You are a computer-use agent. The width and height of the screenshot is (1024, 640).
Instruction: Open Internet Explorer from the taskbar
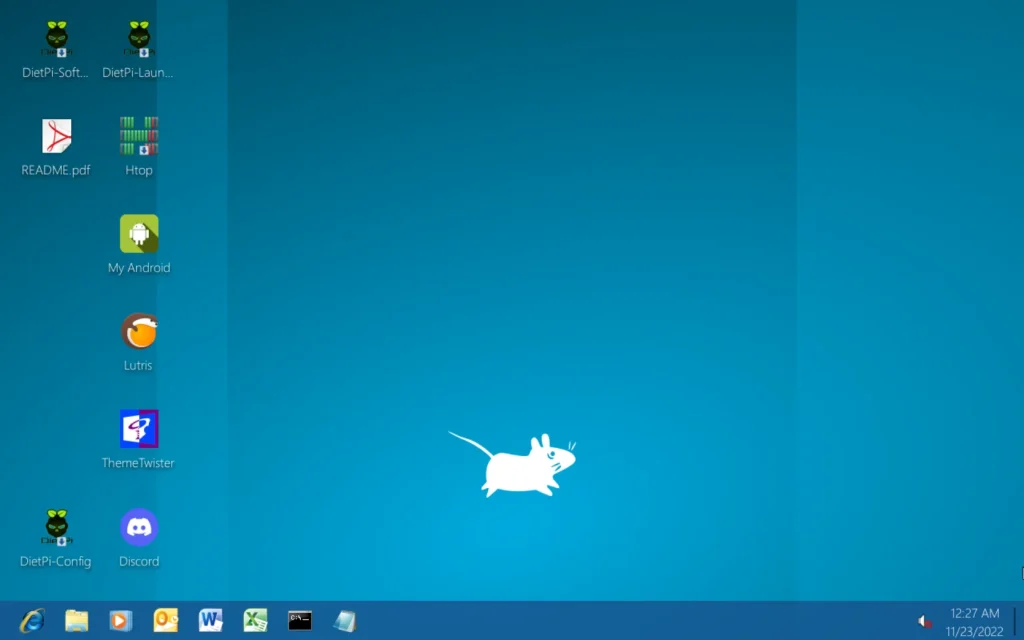(x=32, y=620)
